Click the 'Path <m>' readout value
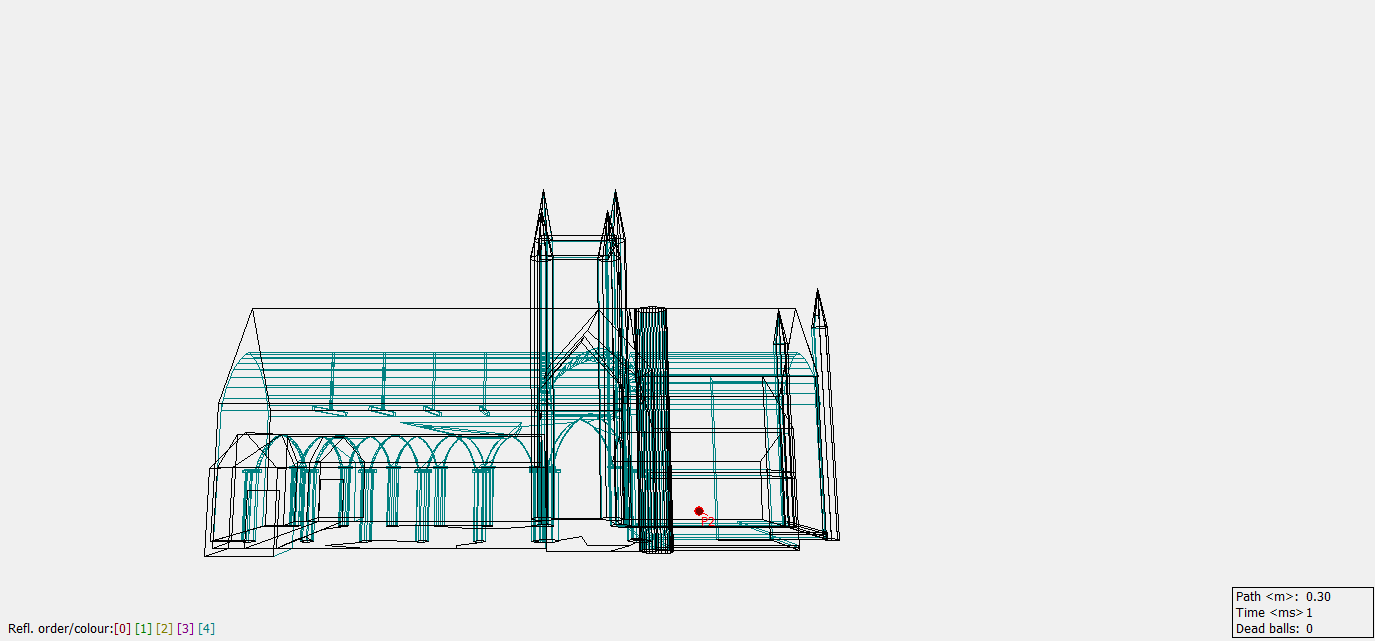The image size is (1375, 641). pyautogui.click(x=1319, y=595)
